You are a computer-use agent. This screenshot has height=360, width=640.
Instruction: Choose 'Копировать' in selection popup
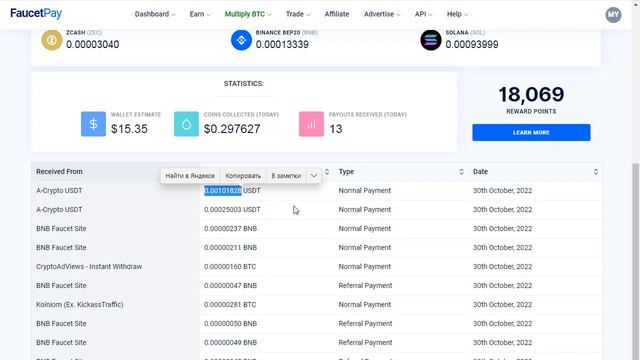tap(243, 176)
